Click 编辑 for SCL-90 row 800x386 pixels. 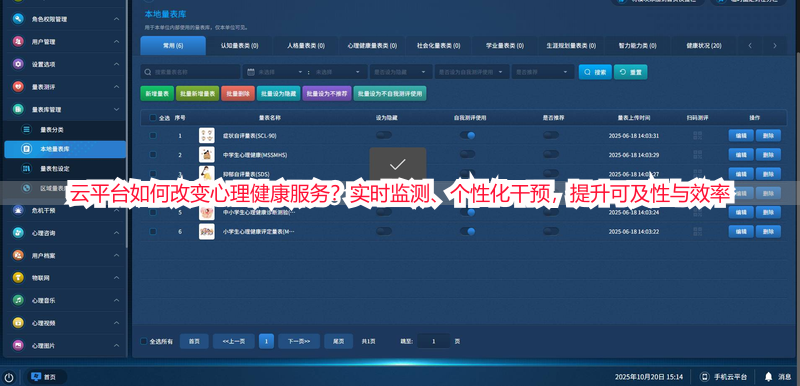741,136
